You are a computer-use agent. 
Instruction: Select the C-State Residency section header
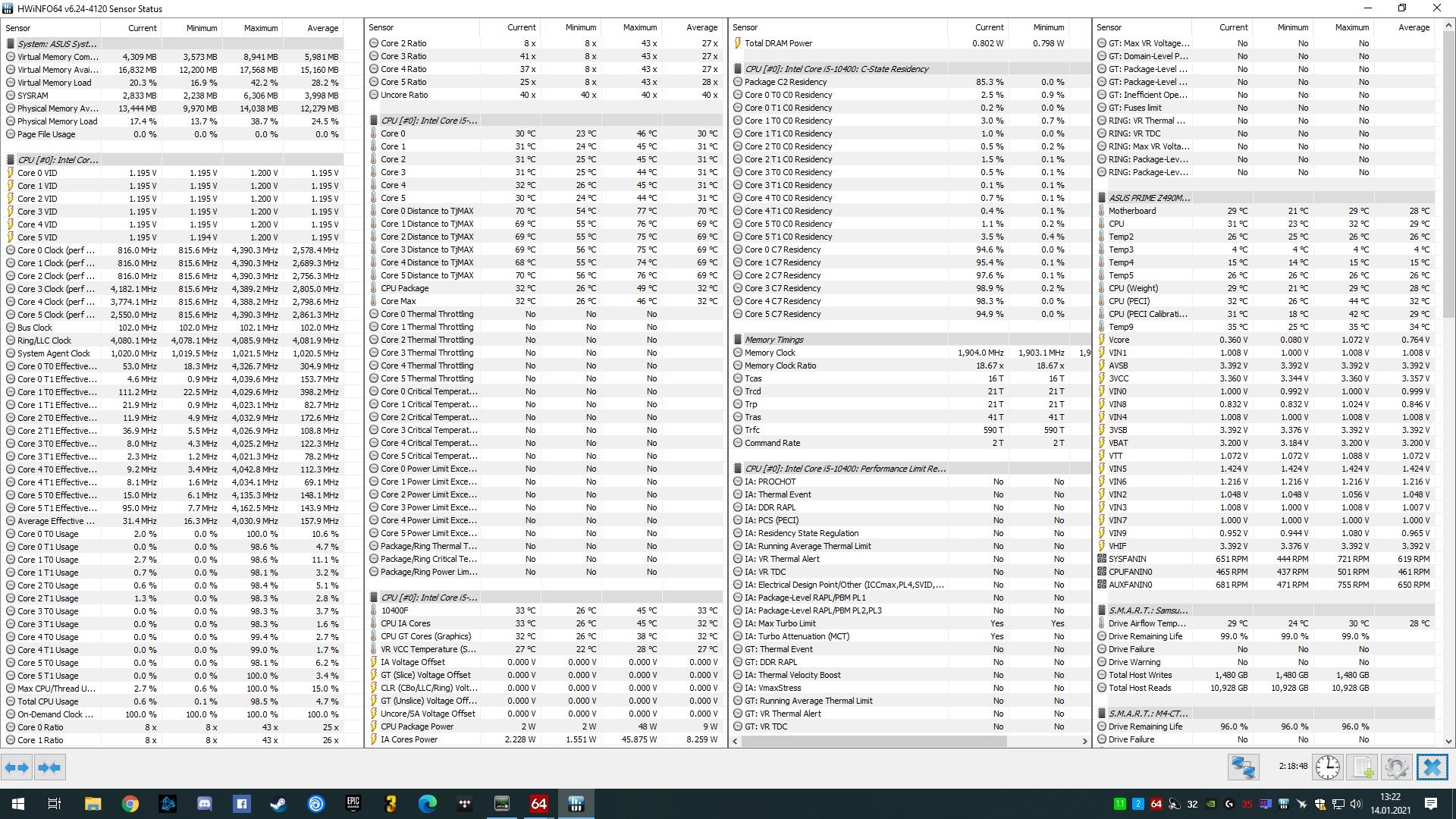click(x=909, y=69)
